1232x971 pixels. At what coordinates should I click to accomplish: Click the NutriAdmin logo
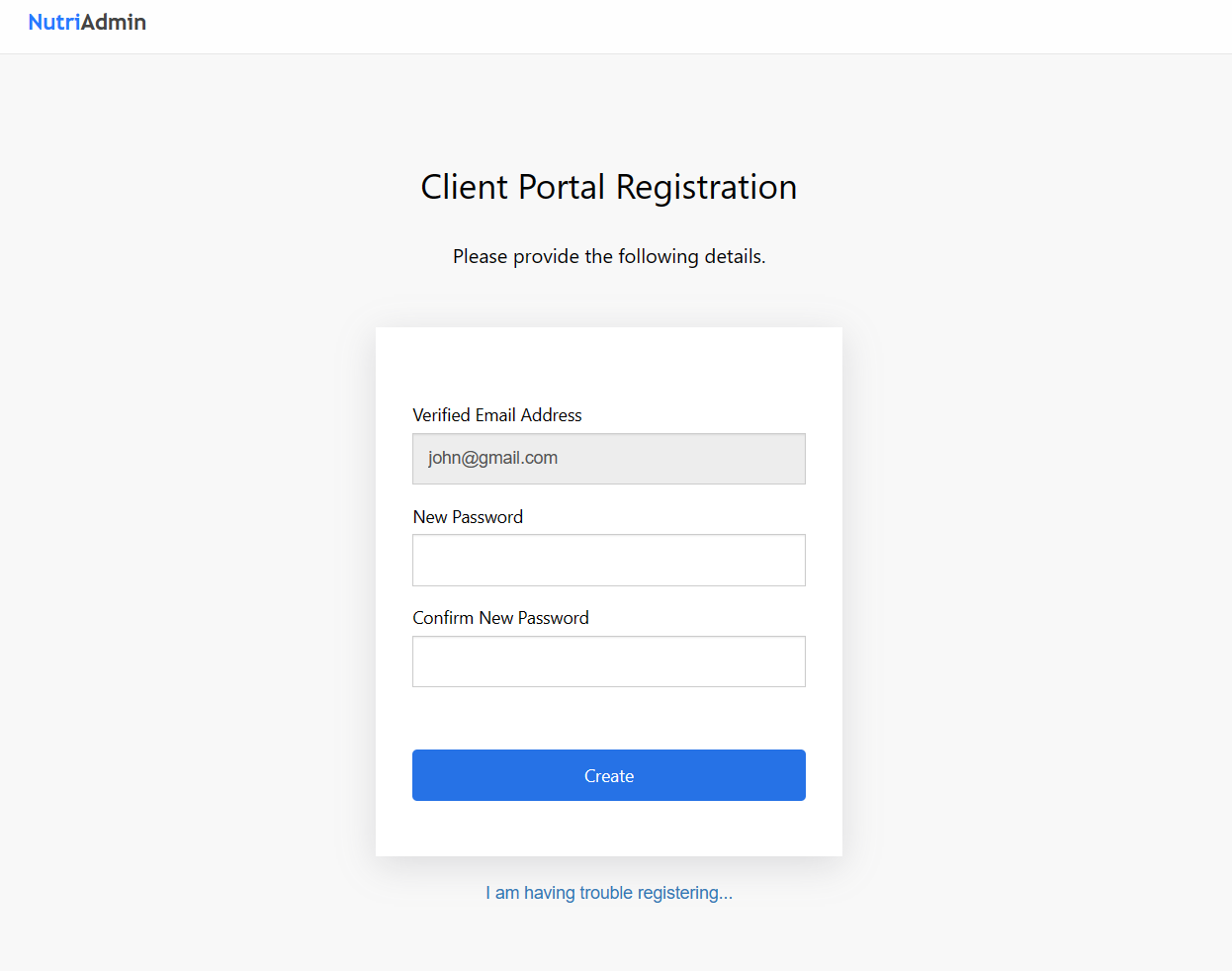tap(87, 22)
